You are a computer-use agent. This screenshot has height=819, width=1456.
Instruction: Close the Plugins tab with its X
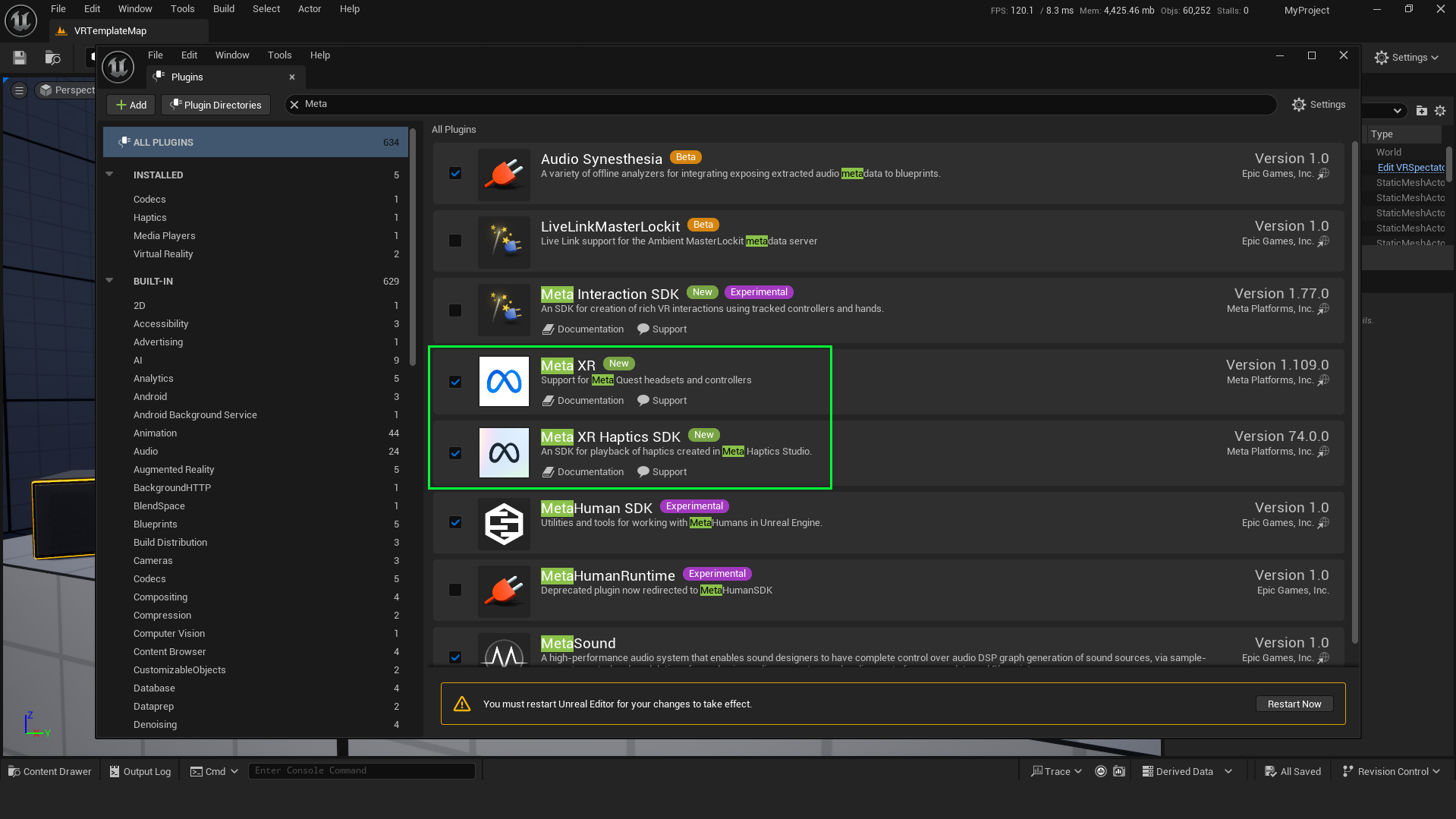point(292,77)
